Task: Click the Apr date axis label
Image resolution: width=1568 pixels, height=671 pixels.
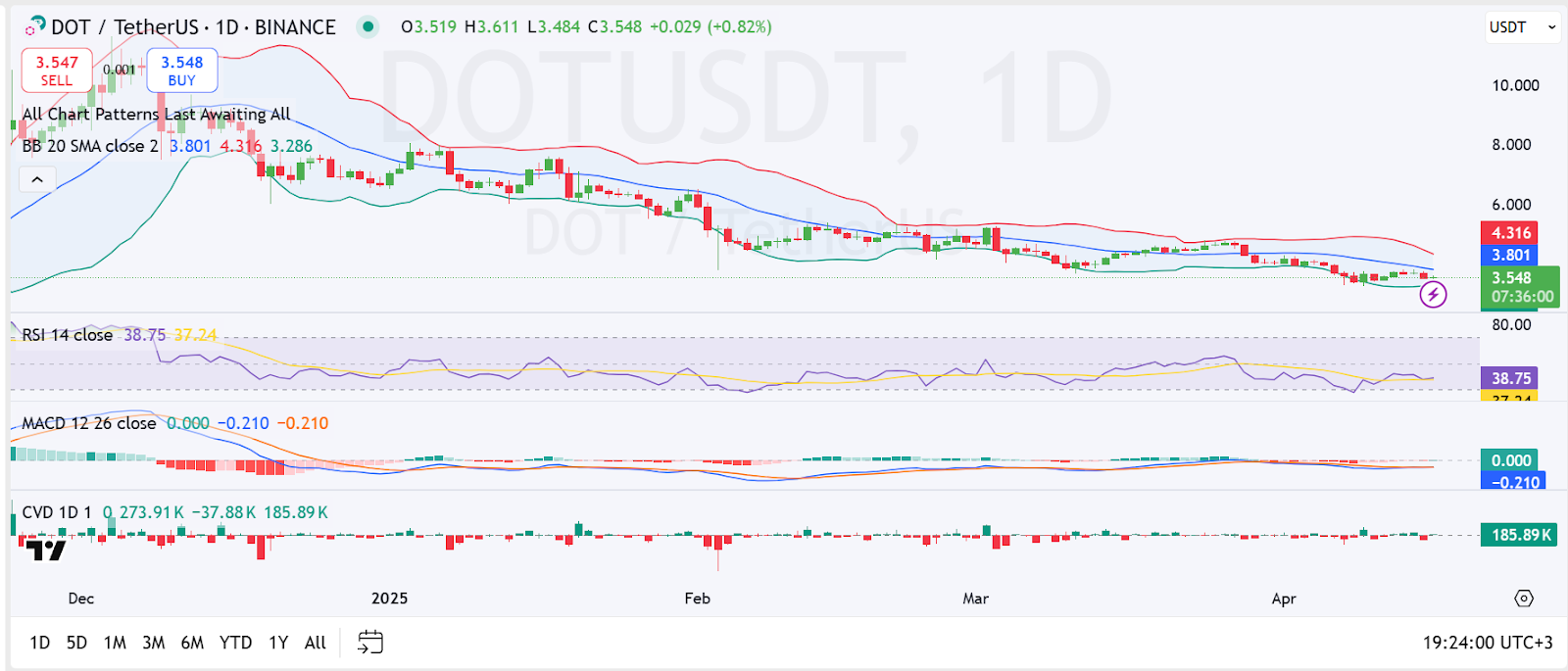Action: tap(1284, 599)
